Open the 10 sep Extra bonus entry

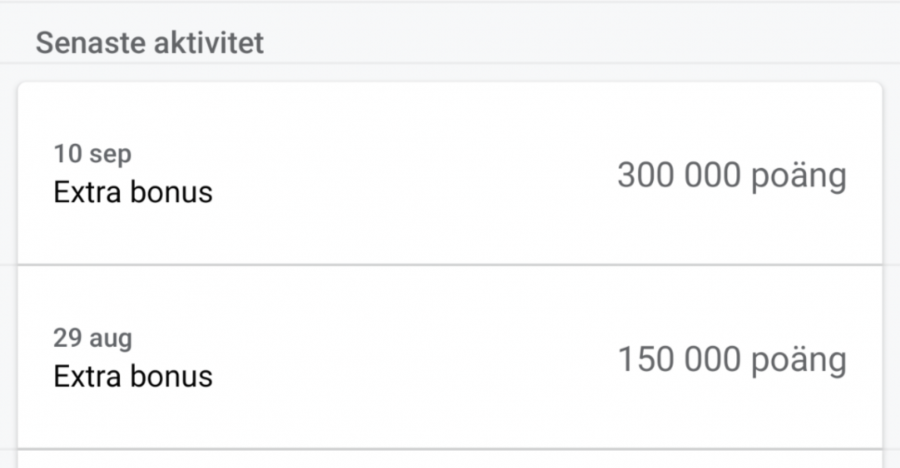click(x=450, y=174)
